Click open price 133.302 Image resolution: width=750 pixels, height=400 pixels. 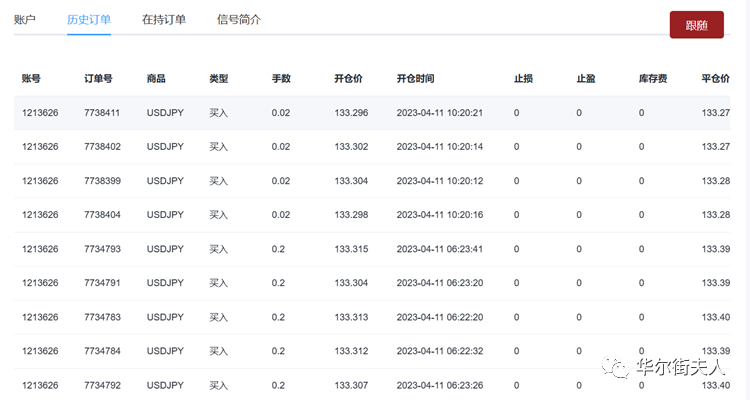(351, 147)
